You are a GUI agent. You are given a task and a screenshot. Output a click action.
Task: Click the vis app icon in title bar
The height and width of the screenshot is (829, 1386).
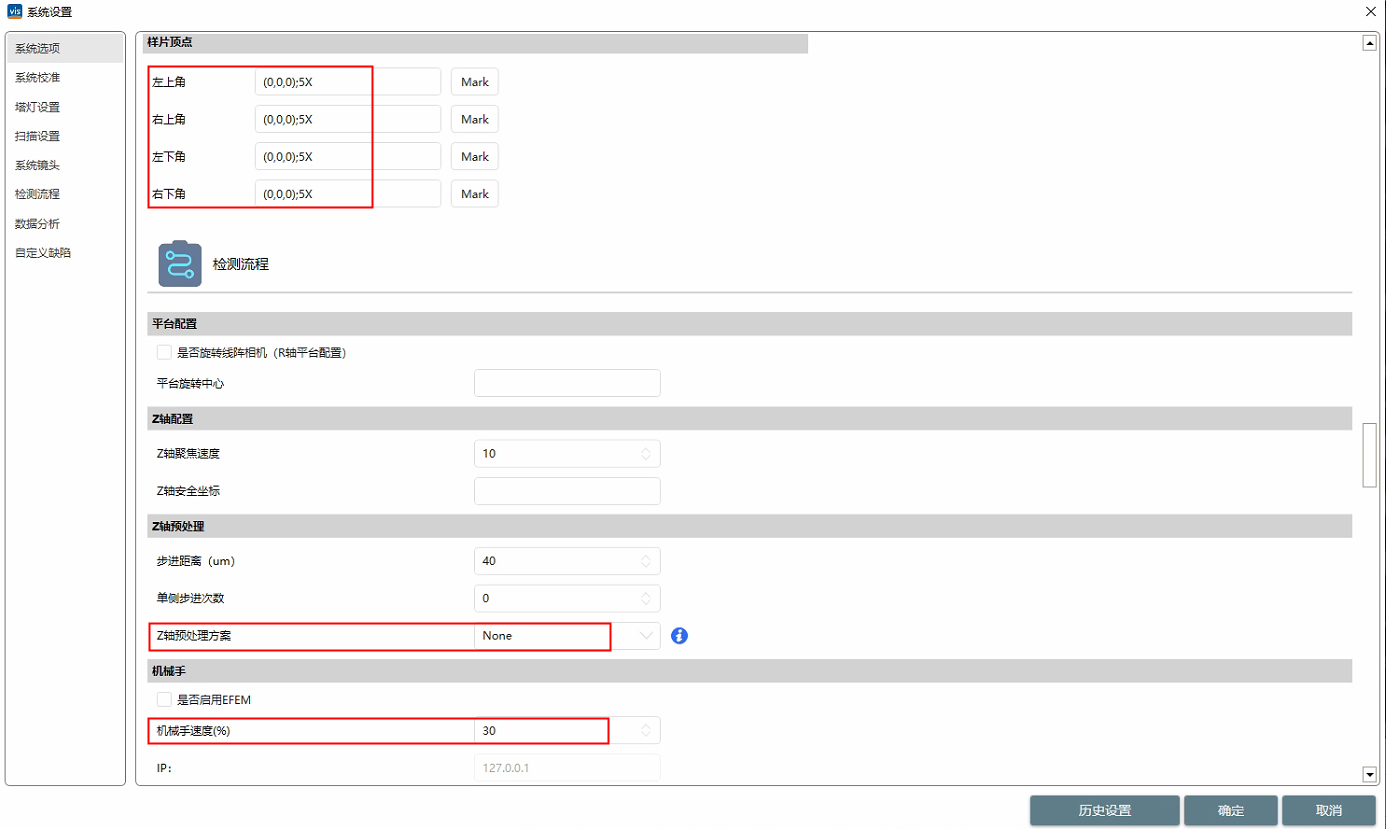click(x=14, y=12)
